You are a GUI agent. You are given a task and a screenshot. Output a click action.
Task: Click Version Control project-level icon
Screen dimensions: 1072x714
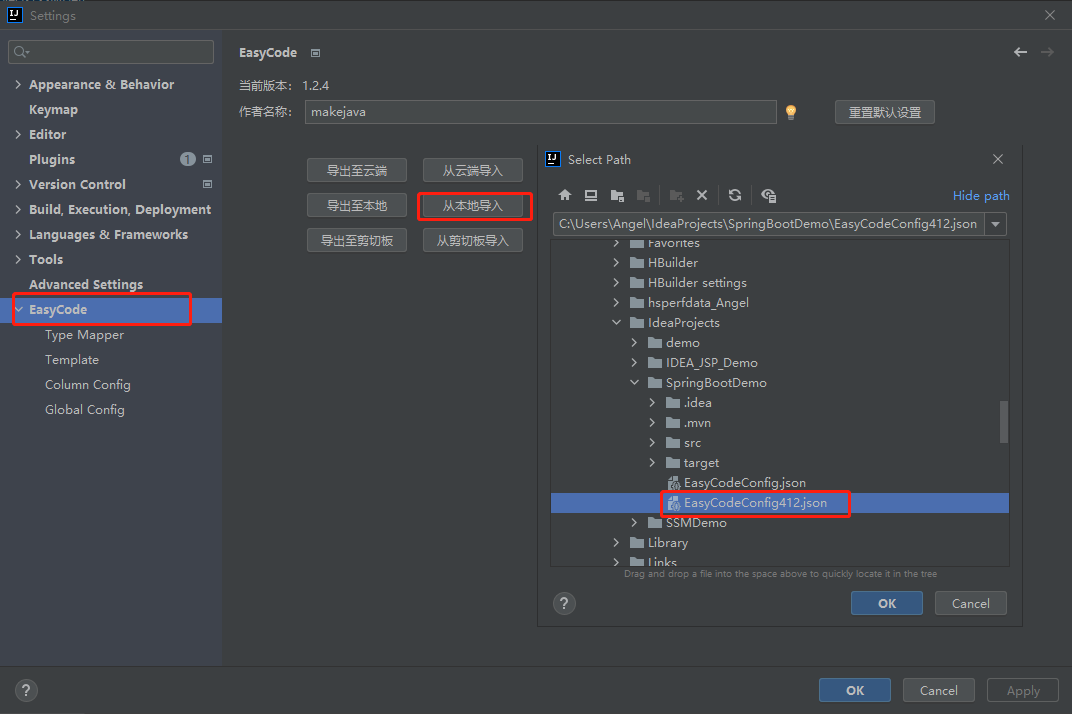click(207, 184)
